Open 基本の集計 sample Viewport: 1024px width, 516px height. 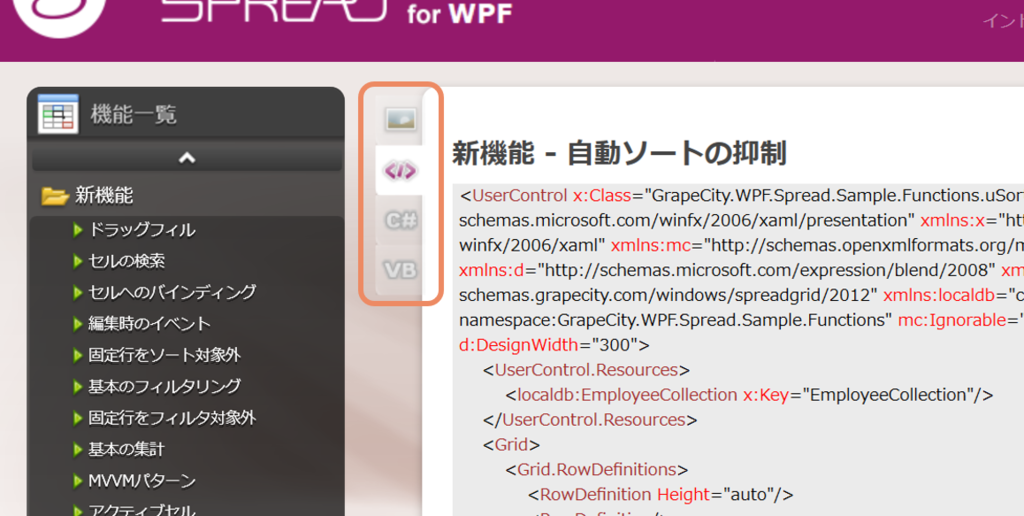click(127, 449)
